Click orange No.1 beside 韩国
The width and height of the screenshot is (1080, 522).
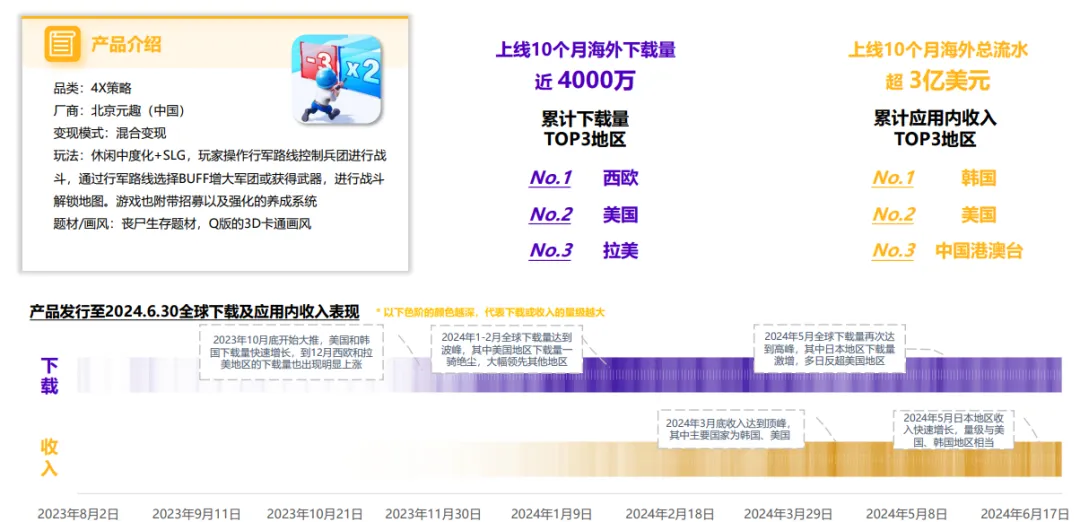(x=893, y=178)
